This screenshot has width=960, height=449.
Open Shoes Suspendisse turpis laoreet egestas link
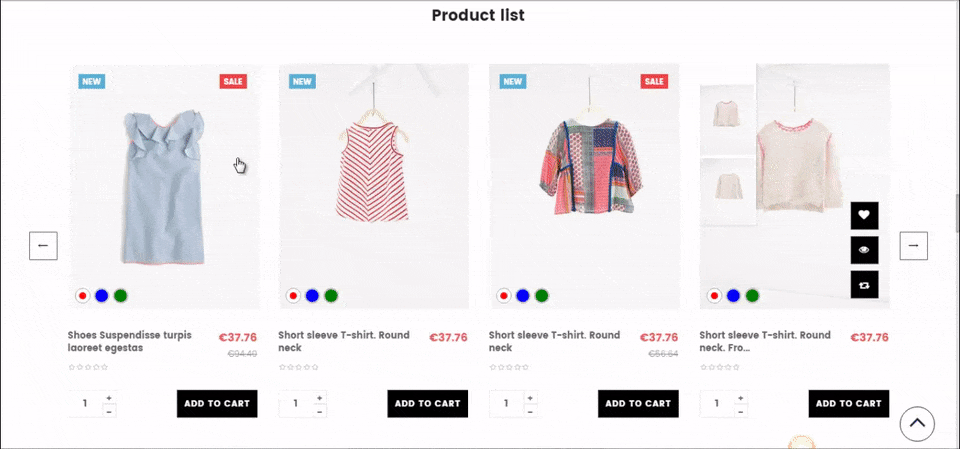click(x=129, y=341)
